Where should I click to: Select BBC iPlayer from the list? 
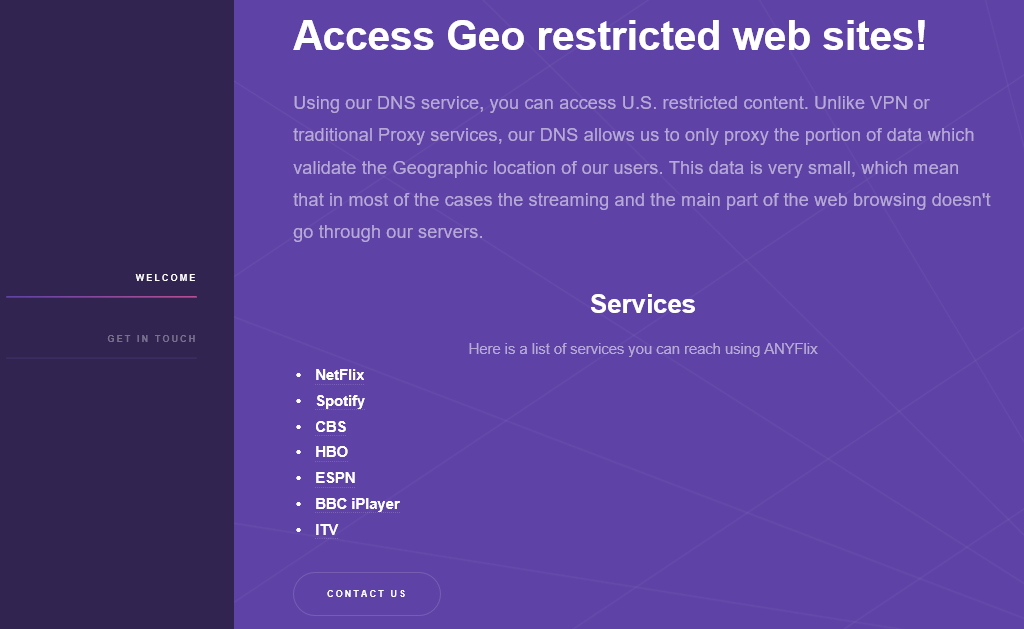click(x=357, y=504)
